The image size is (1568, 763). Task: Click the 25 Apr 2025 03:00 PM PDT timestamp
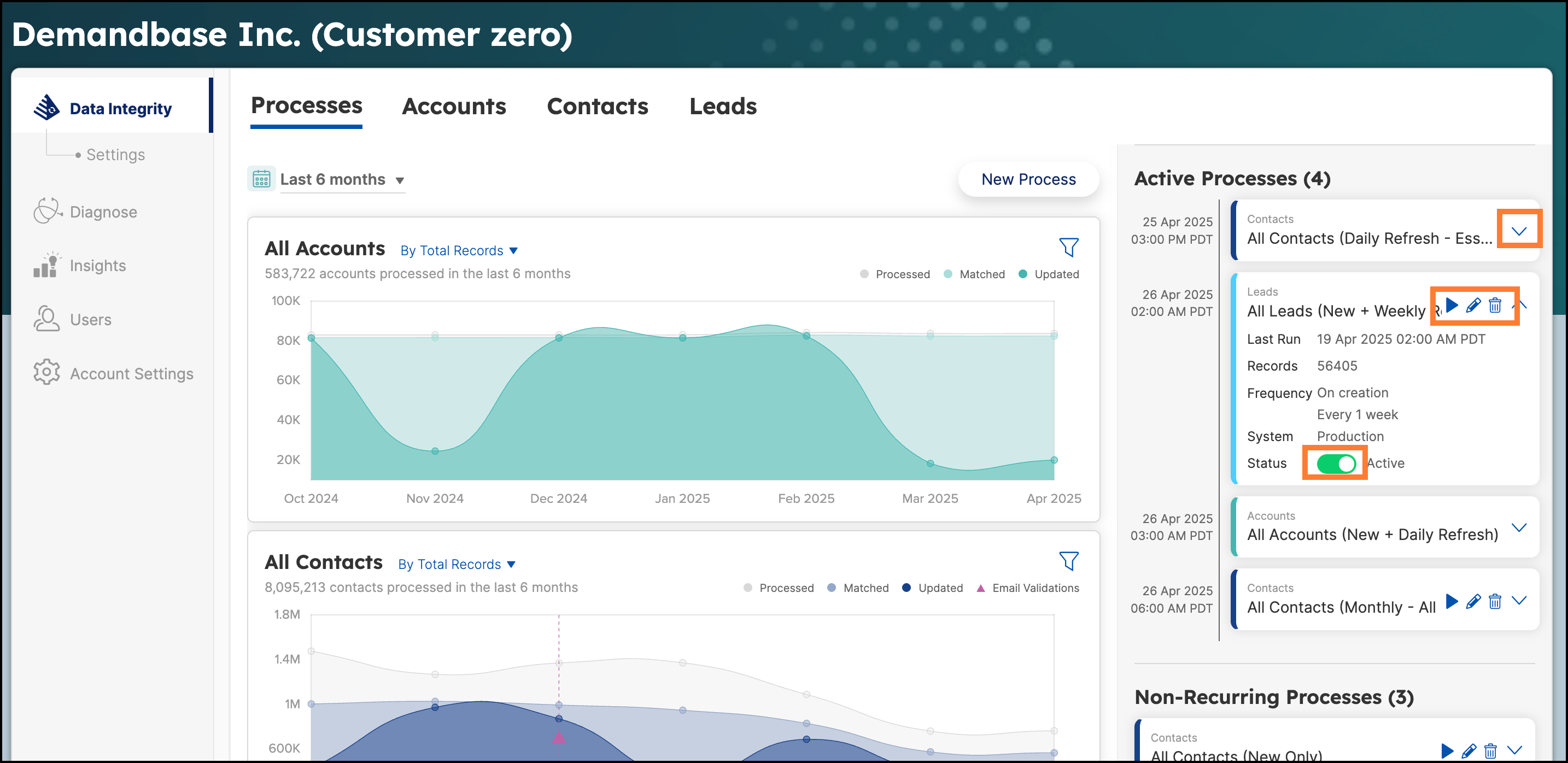[1172, 231]
